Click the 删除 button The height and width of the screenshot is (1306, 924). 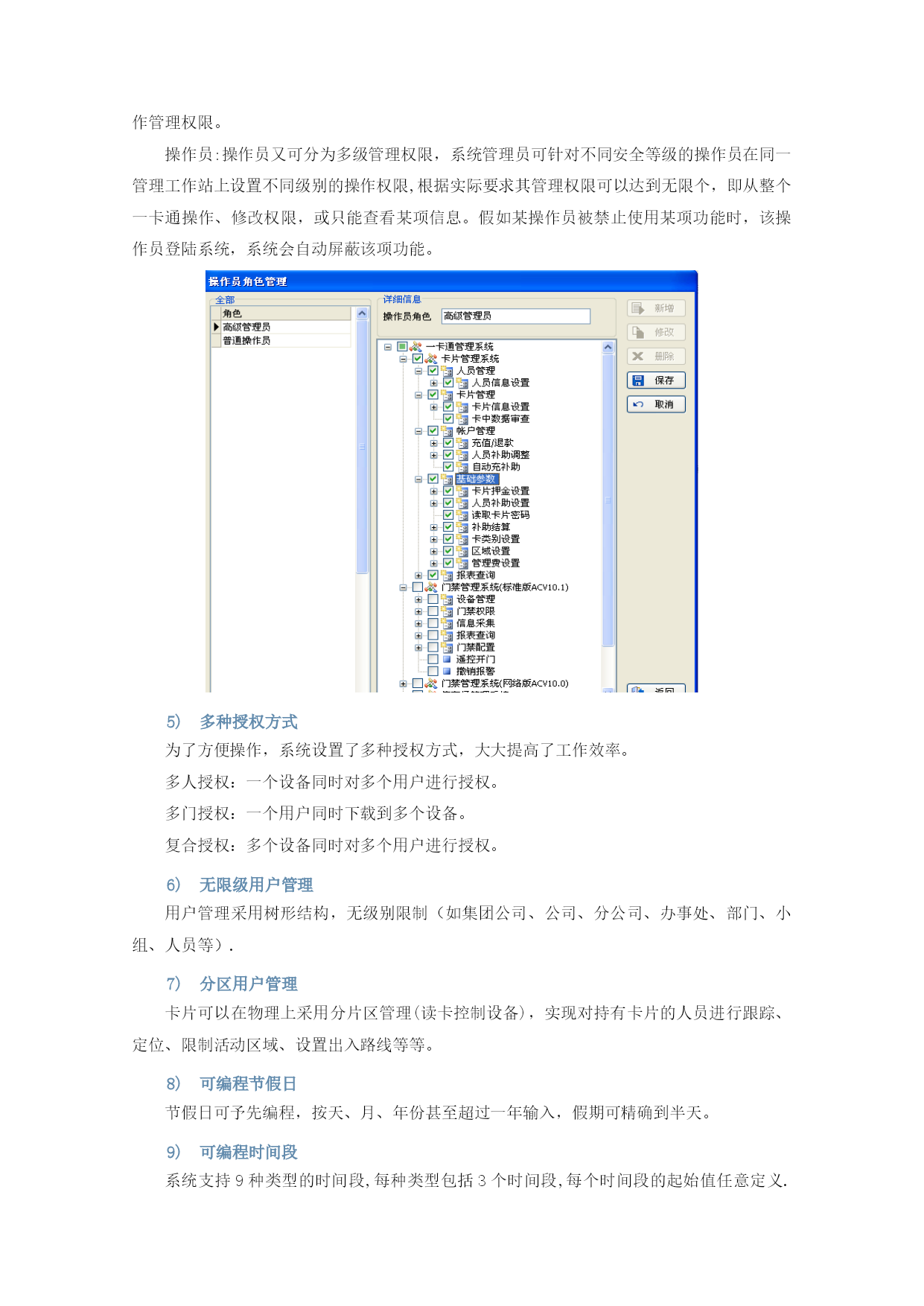[656, 356]
